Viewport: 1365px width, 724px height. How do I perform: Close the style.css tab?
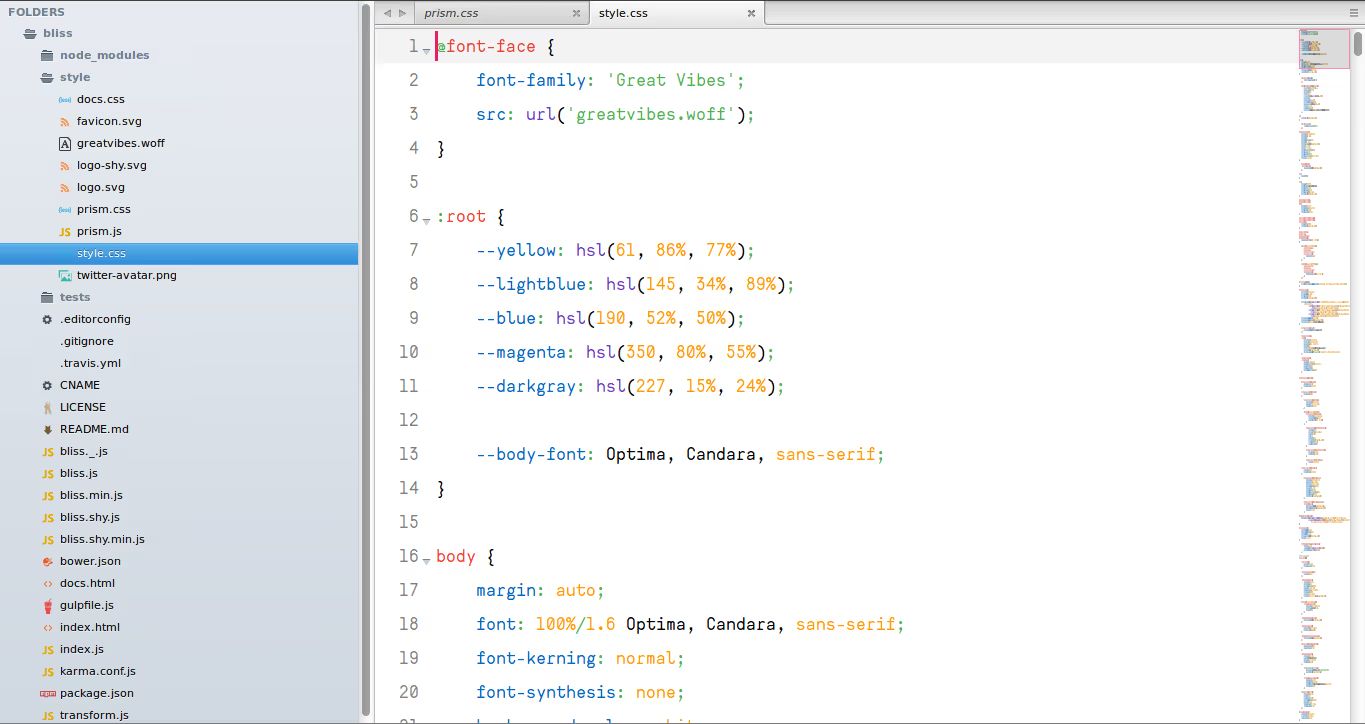tap(751, 13)
